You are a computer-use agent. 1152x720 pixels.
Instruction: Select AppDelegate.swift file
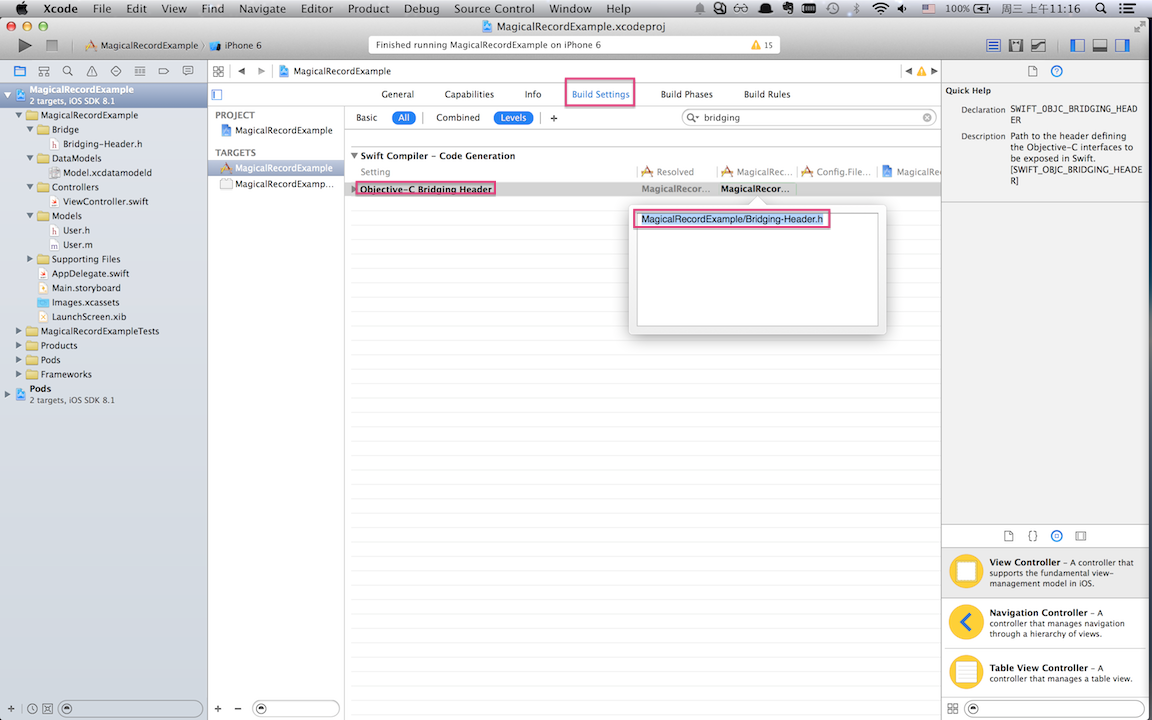pyautogui.click(x=90, y=273)
